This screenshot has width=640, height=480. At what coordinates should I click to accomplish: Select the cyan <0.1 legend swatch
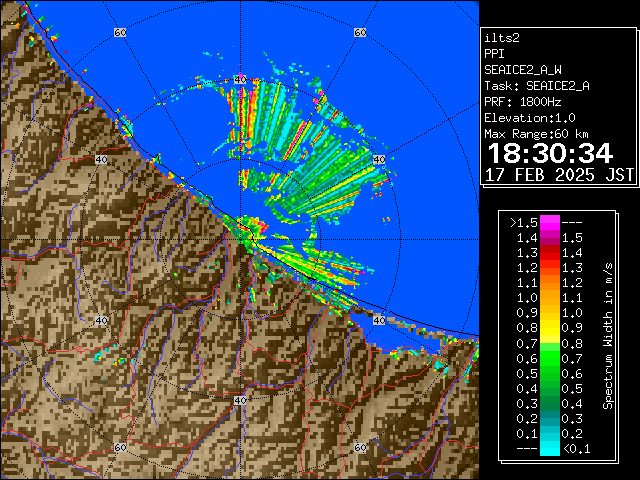[x=550, y=448]
